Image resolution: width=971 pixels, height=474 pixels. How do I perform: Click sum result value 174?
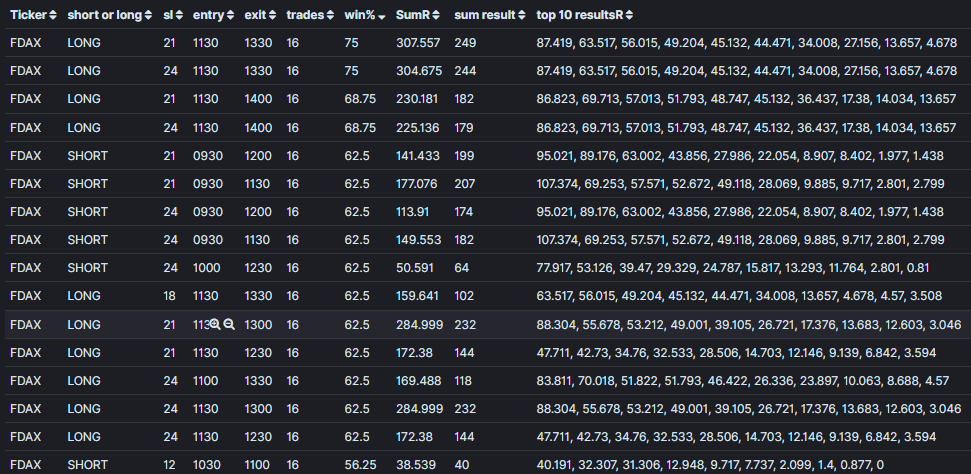(464, 211)
